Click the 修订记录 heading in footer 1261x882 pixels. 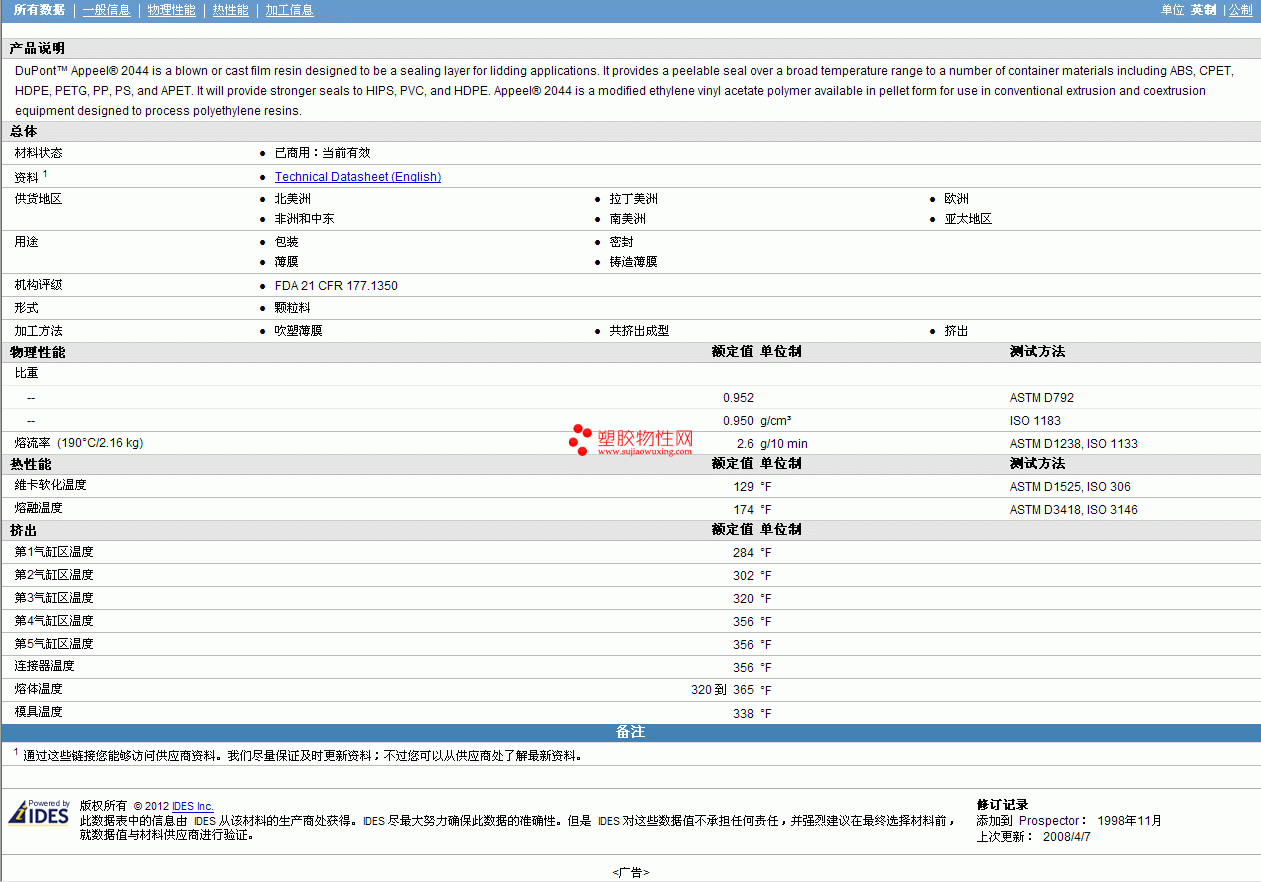(x=1002, y=805)
